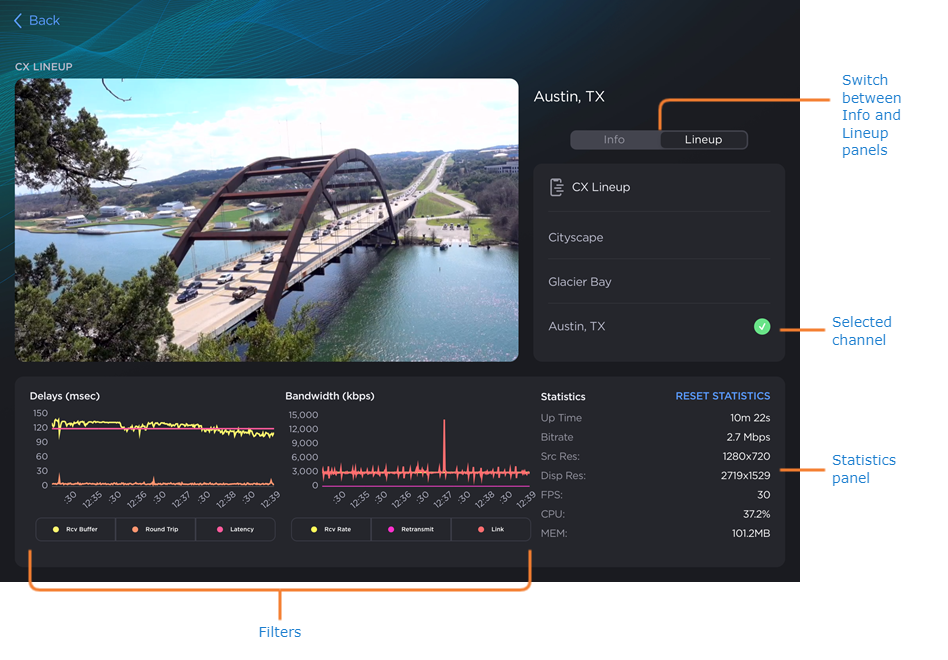Screen dimensions: 948x660
Task: Click the Back chevron icon
Action: (x=19, y=20)
